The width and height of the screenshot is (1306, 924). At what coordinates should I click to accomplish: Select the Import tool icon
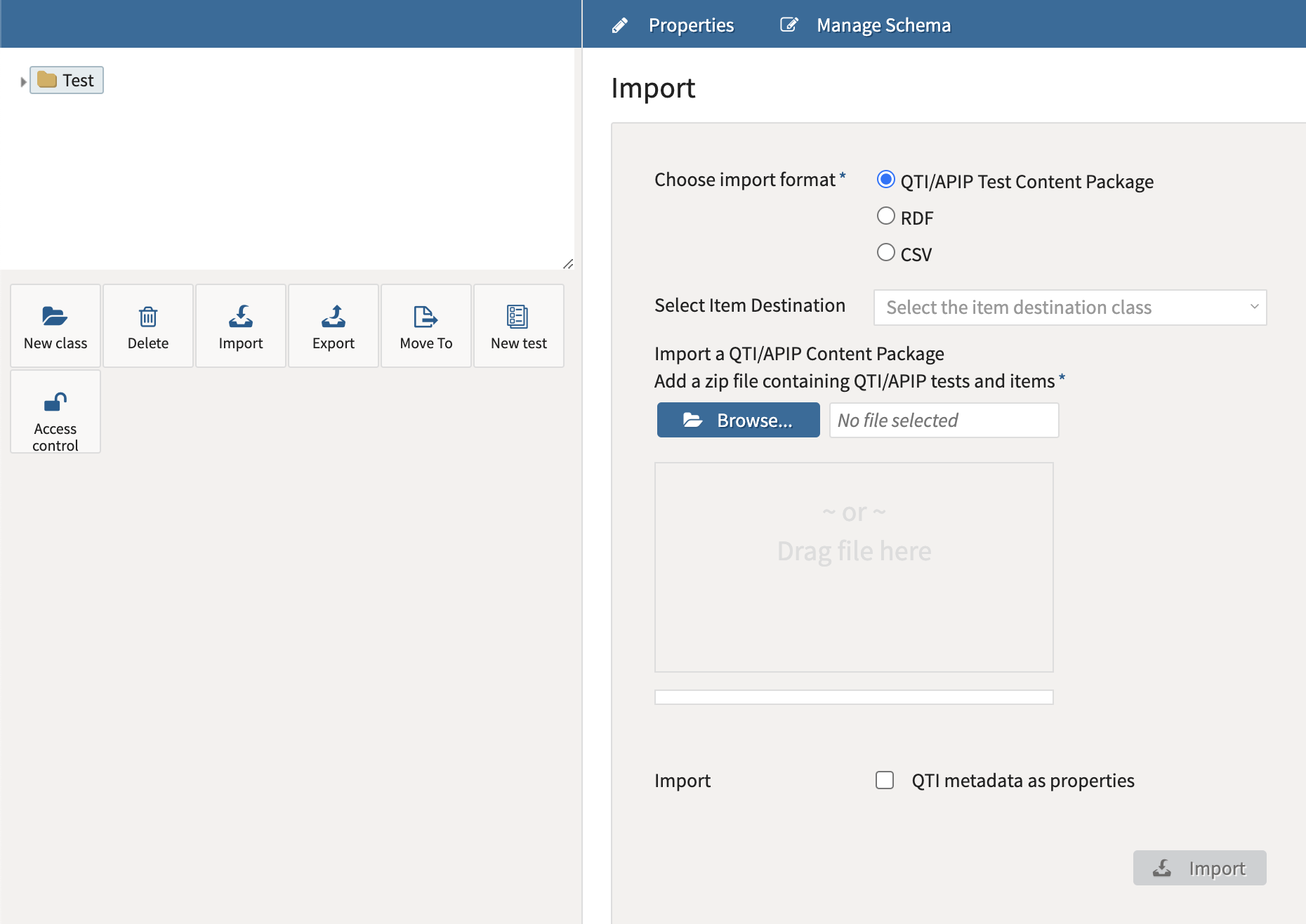pyautogui.click(x=240, y=317)
